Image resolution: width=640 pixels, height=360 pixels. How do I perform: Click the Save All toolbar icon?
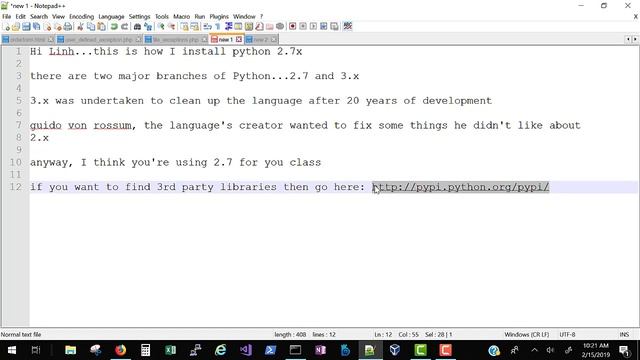click(x=37, y=27)
